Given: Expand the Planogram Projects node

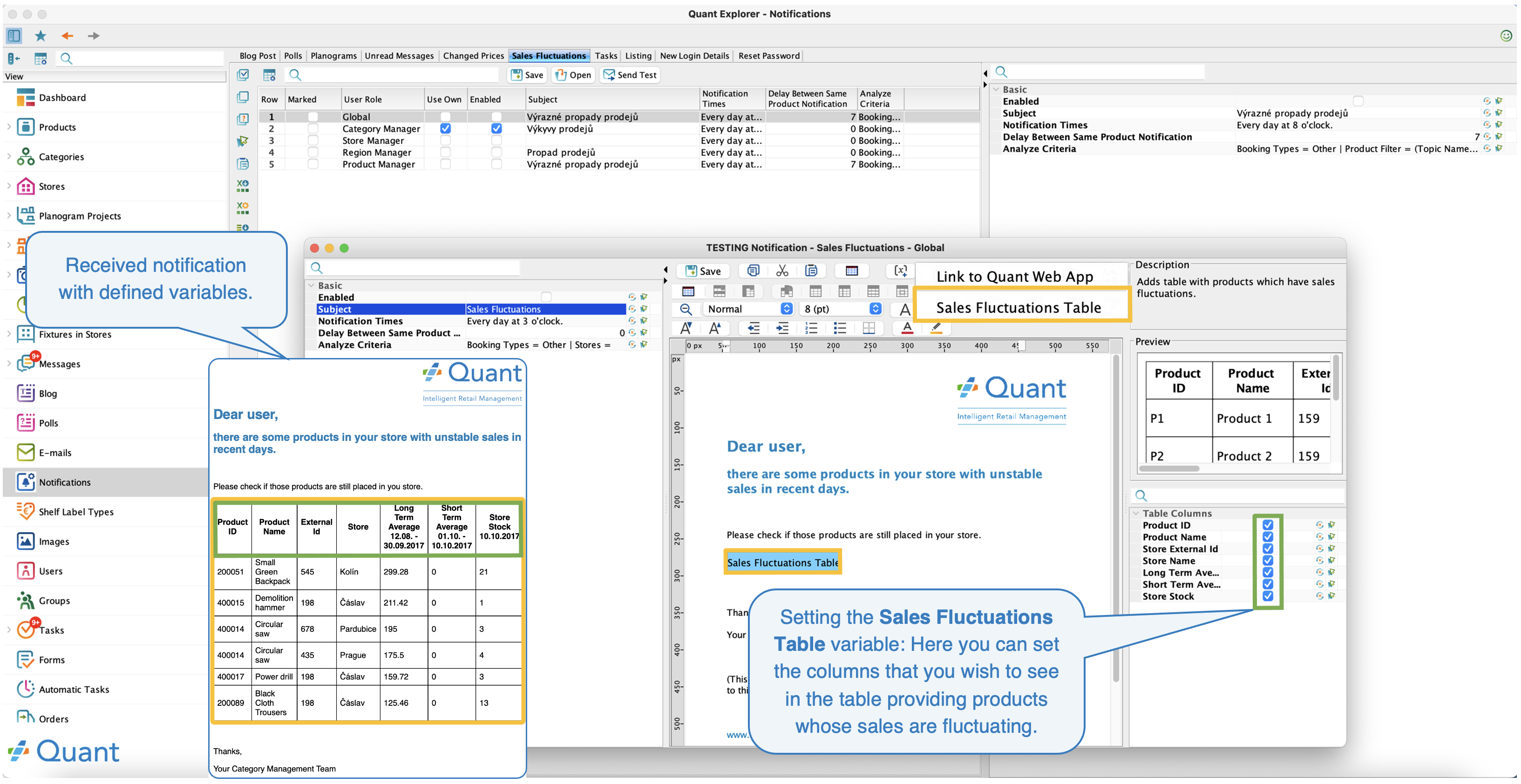Looking at the screenshot, I should point(9,216).
